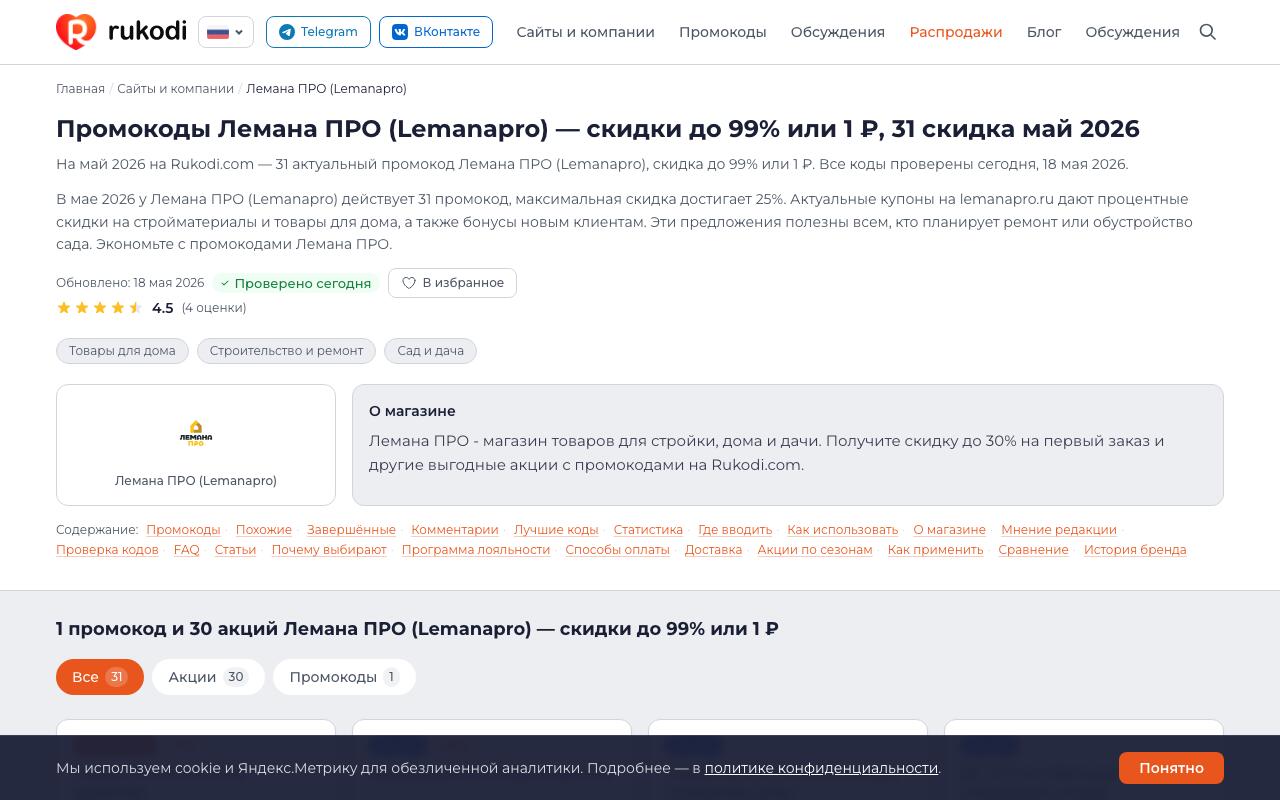This screenshot has width=1280, height=800.
Task: Open the Строительство и ремонт tag
Action: pyautogui.click(x=286, y=351)
